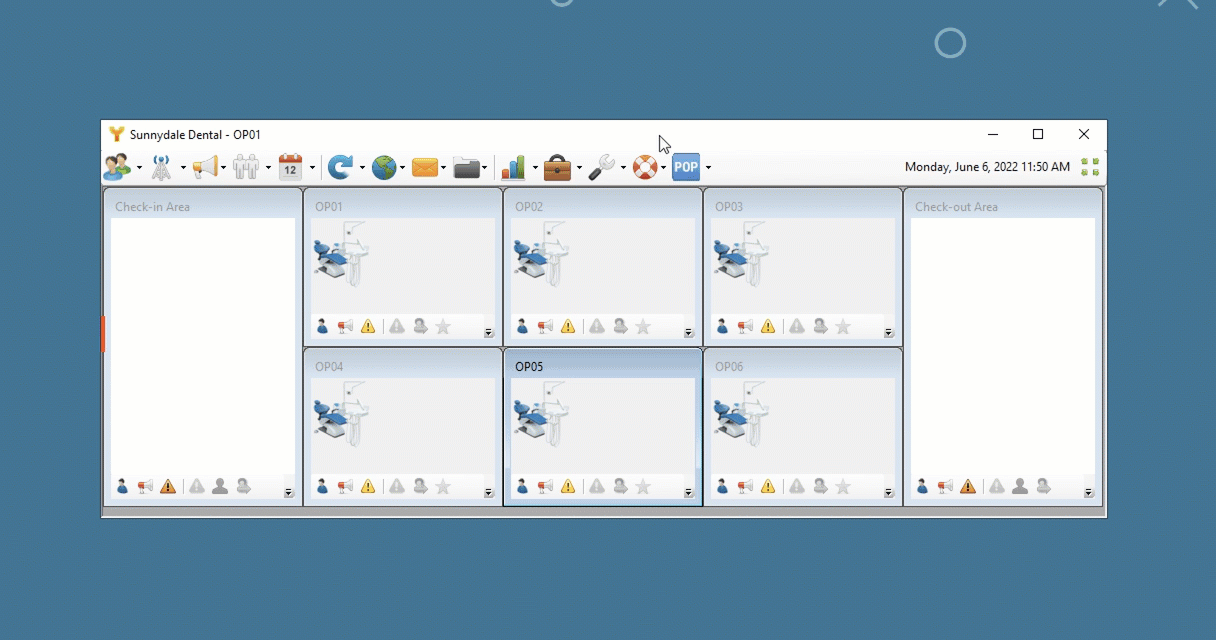The image size is (1216, 640).
Task: Open the orange envelope mail icon
Action: point(425,167)
